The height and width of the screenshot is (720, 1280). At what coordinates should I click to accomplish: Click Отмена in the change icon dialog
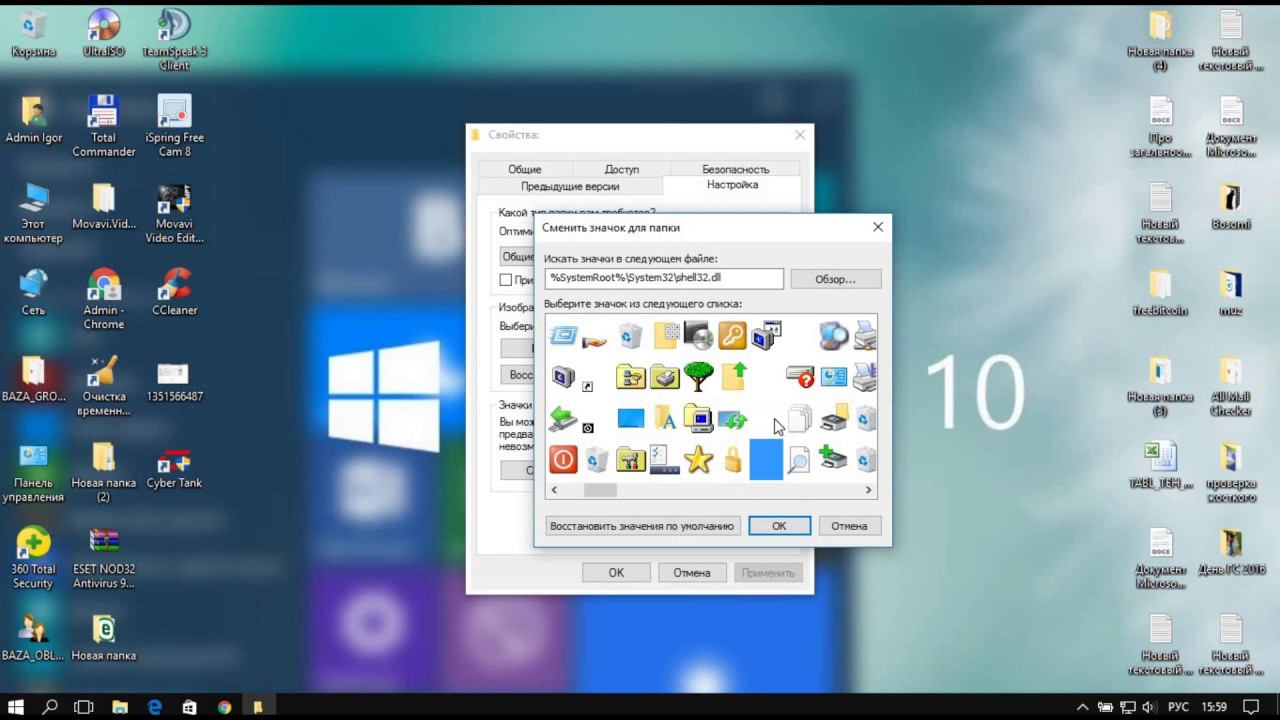[849, 526]
